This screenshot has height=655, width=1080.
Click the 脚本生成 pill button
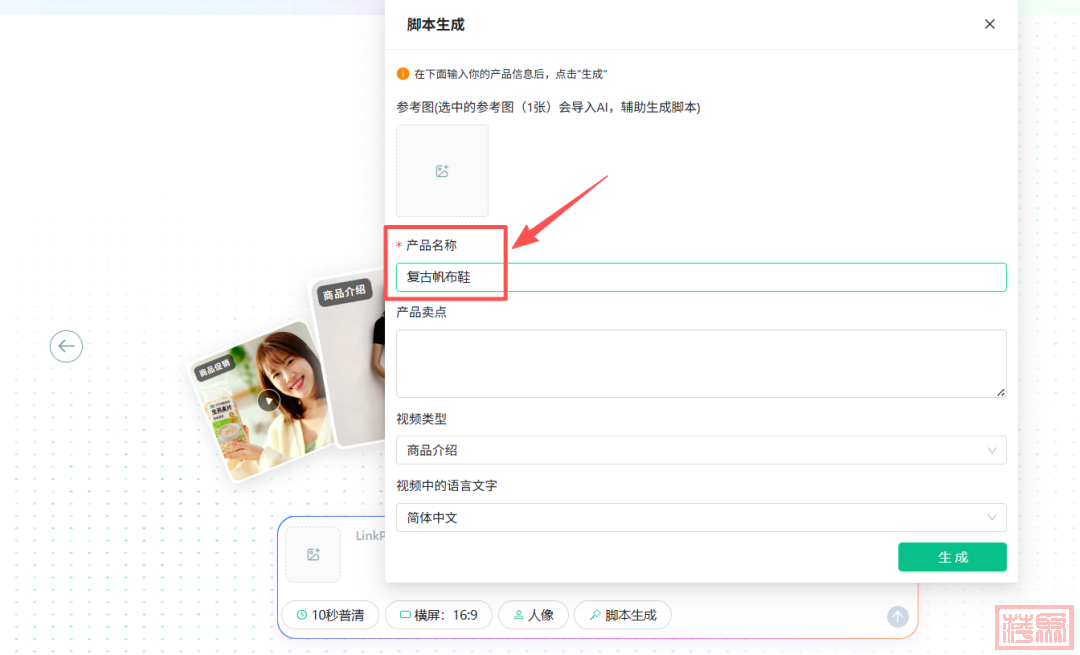[622, 615]
